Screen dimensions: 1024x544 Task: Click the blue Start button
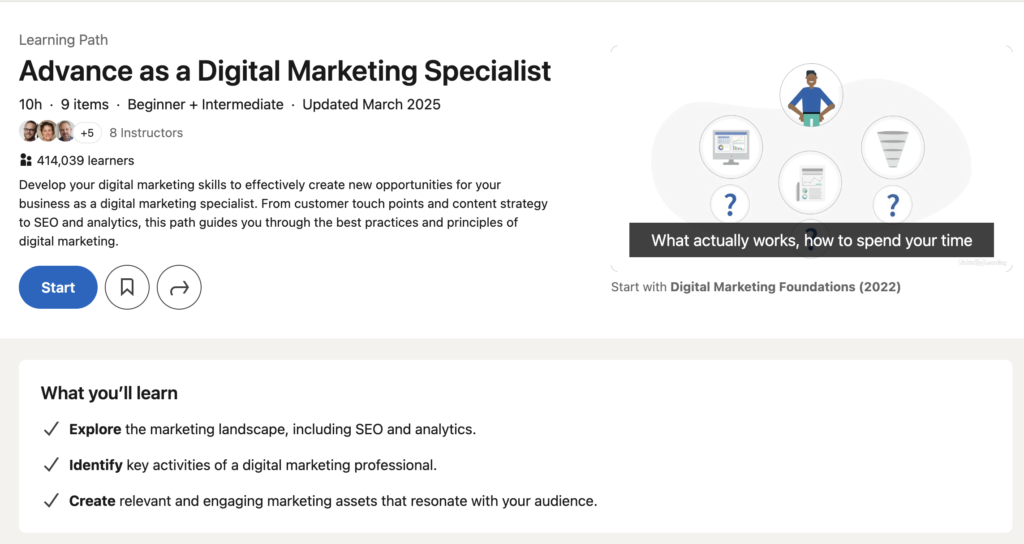point(58,288)
